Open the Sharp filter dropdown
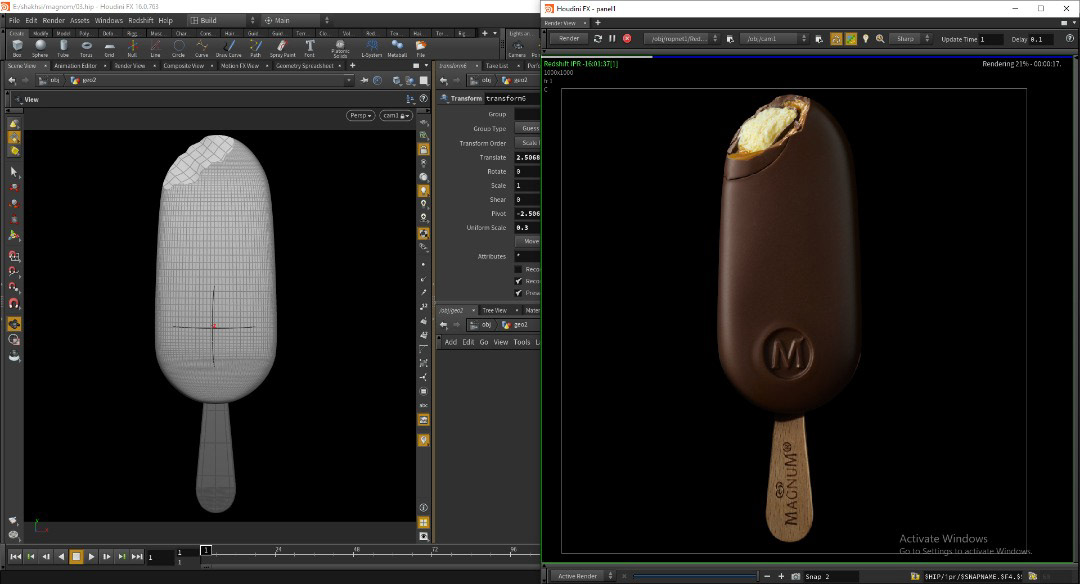The width and height of the screenshot is (1080, 584). [910, 39]
